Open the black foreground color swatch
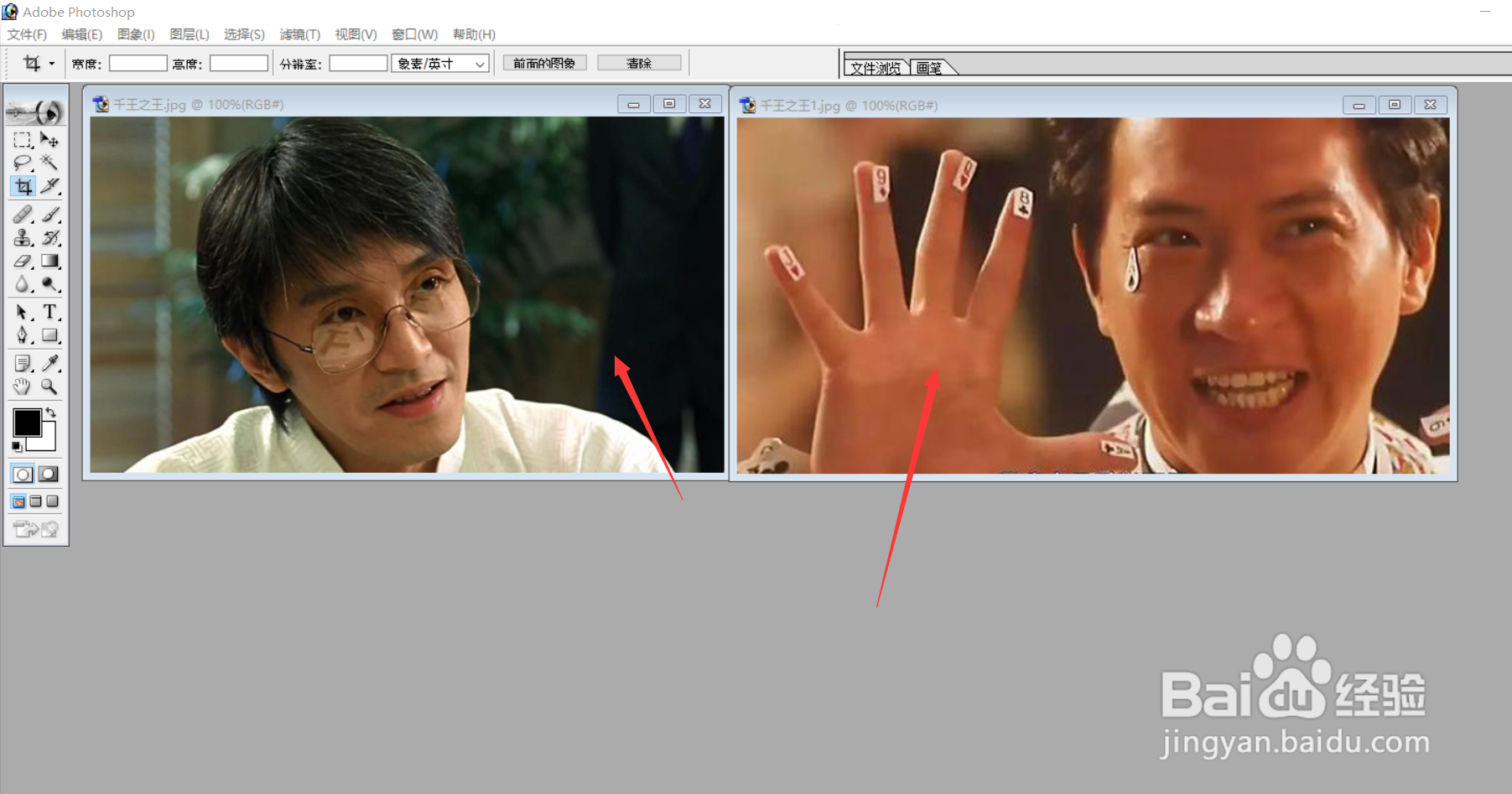The image size is (1512, 794). 26,422
